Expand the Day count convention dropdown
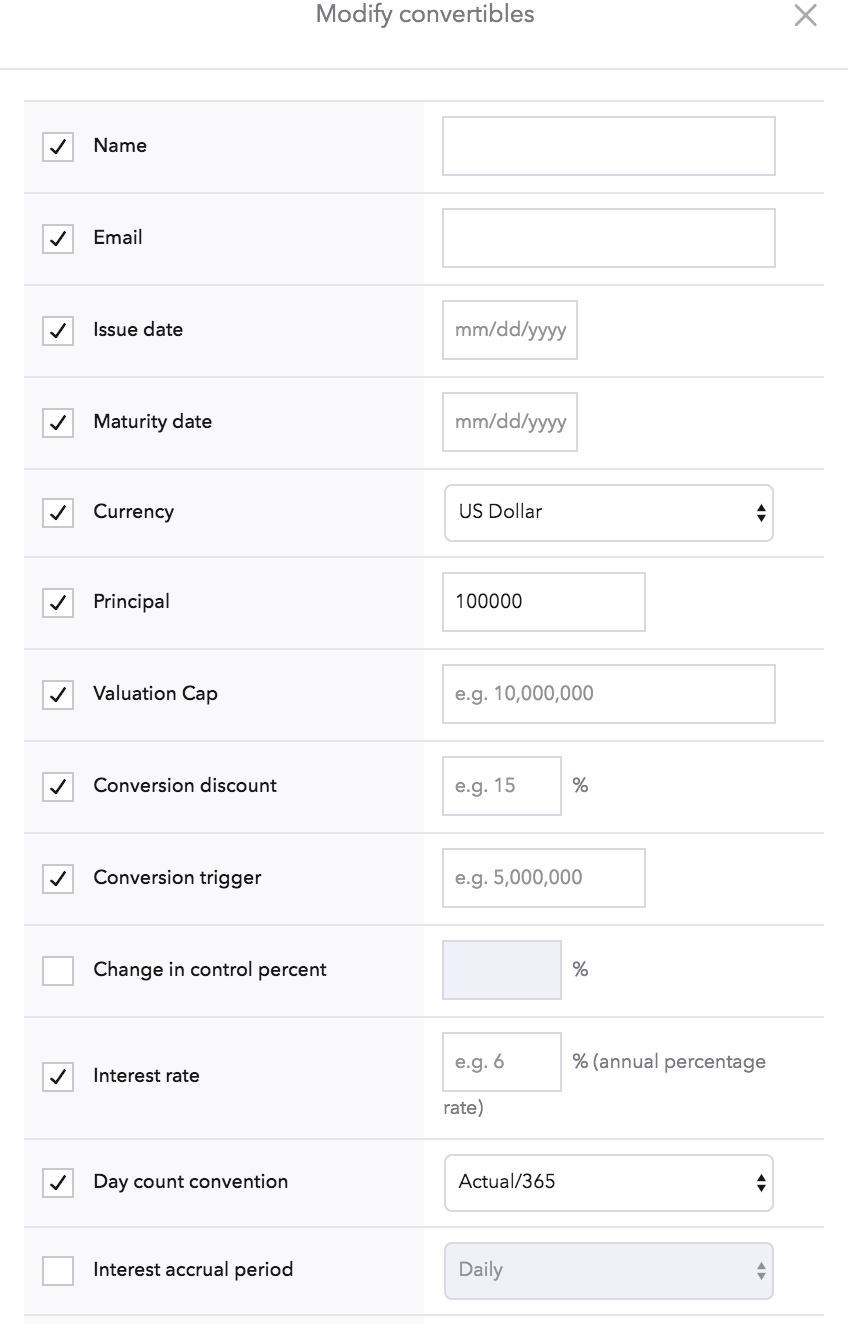This screenshot has width=848, height=1324. click(x=608, y=1183)
